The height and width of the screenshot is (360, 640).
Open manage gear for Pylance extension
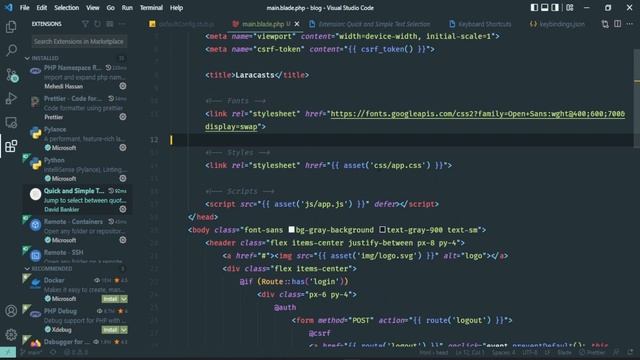coord(122,148)
